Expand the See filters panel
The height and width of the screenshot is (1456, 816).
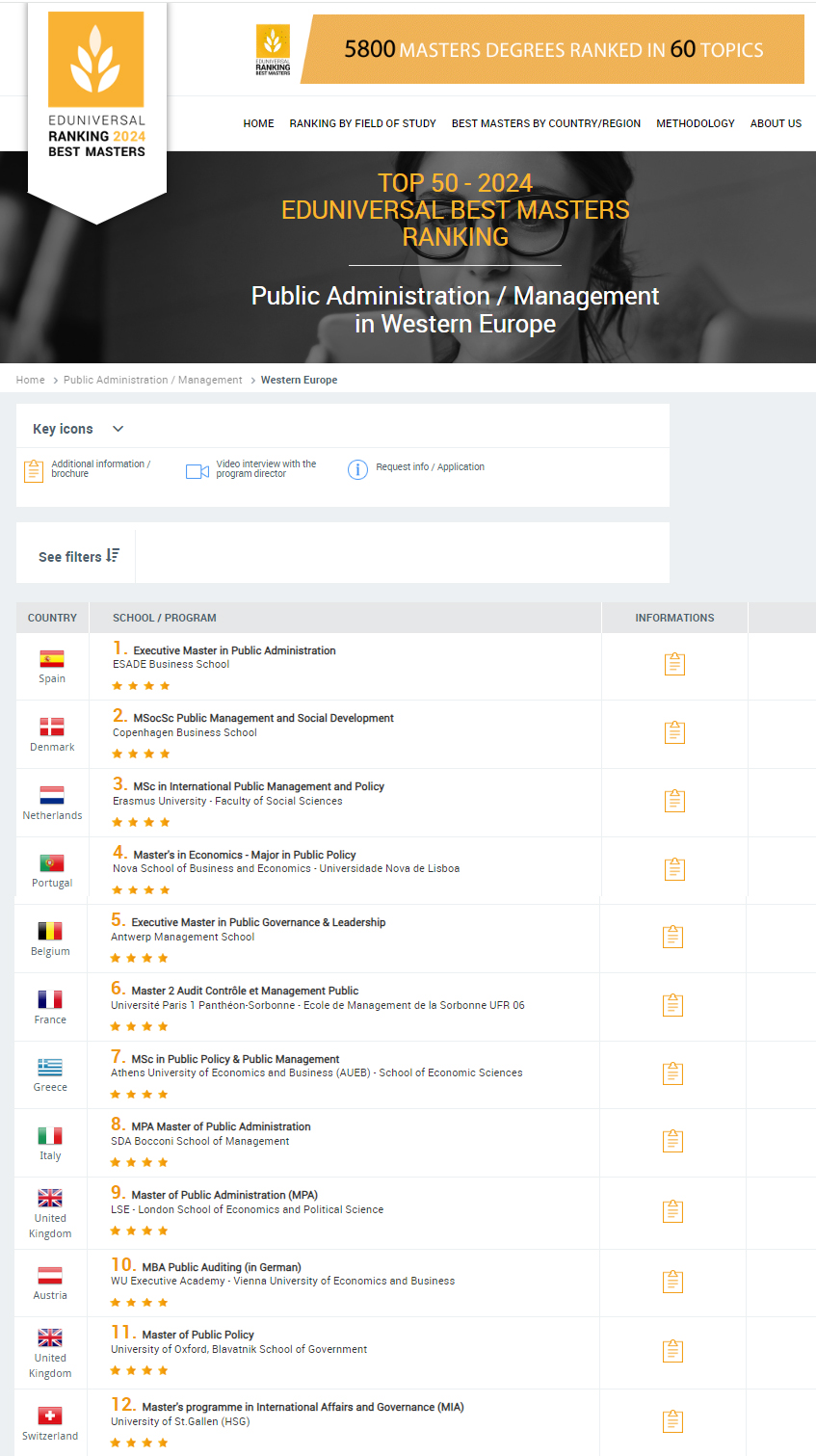point(79,556)
